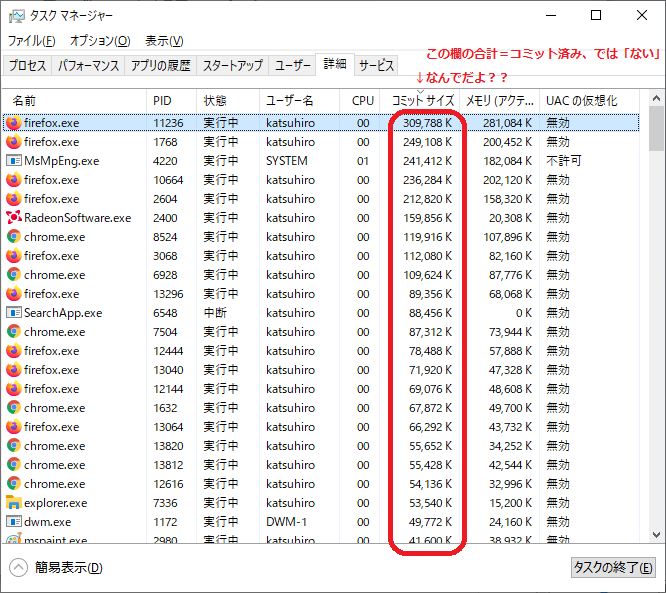Switch to the プロセス tab
Screen dimensions: 666x593
(27, 65)
